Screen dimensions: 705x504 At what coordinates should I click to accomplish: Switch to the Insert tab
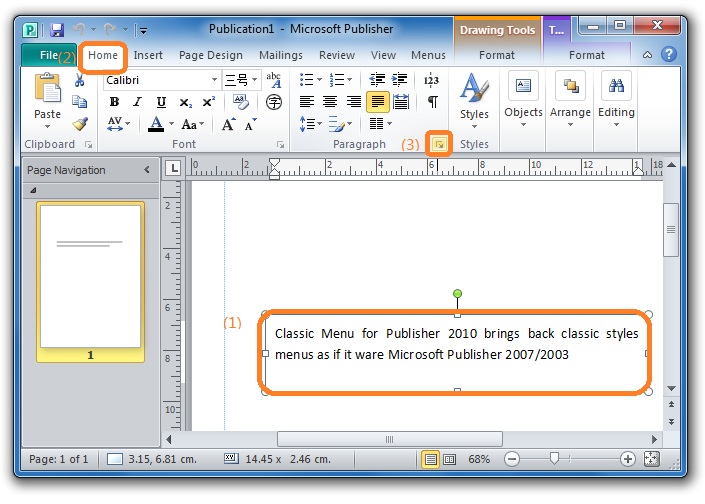click(x=148, y=55)
